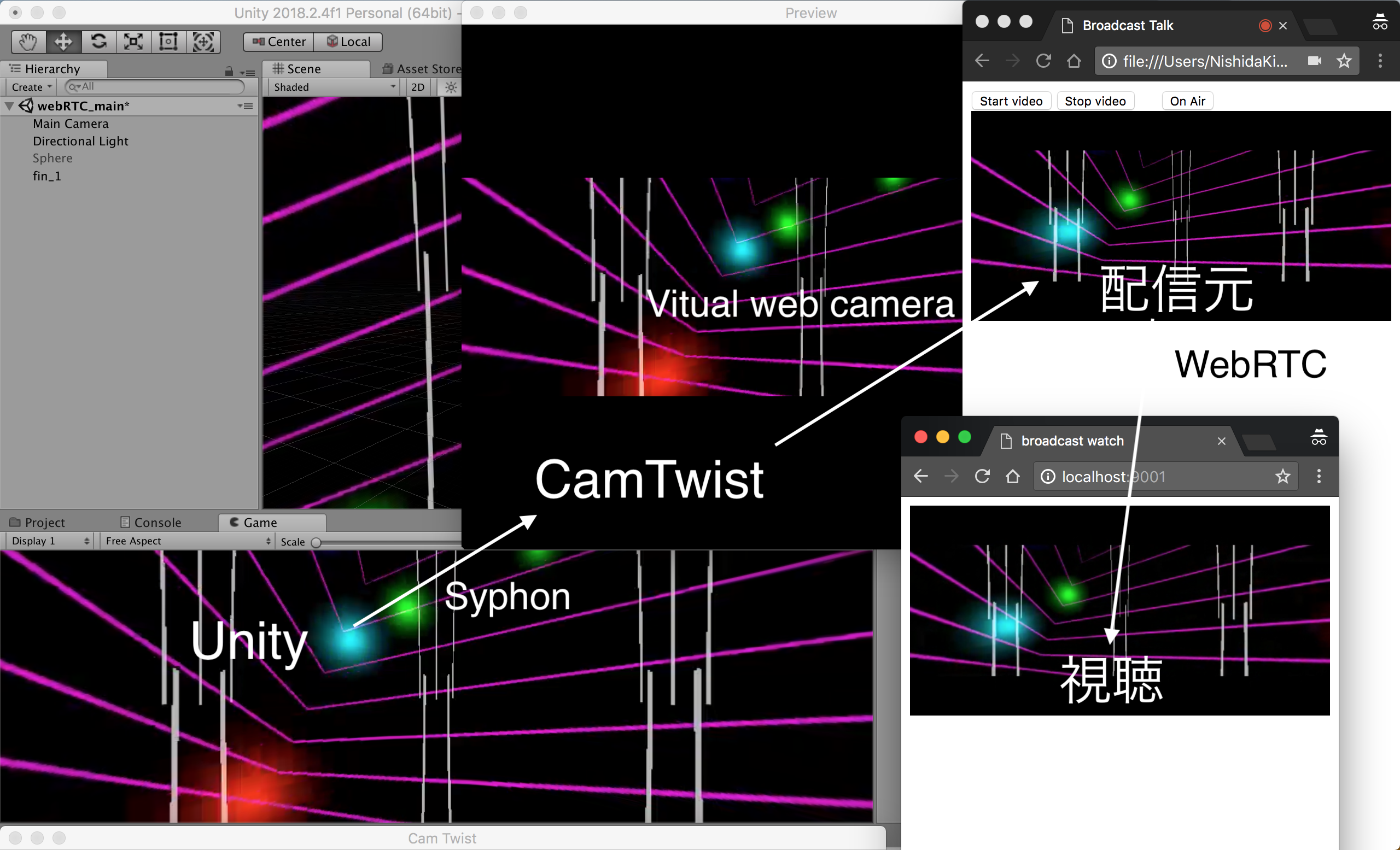Select the Rotate tool
This screenshot has height=850, width=1400.
[98, 42]
